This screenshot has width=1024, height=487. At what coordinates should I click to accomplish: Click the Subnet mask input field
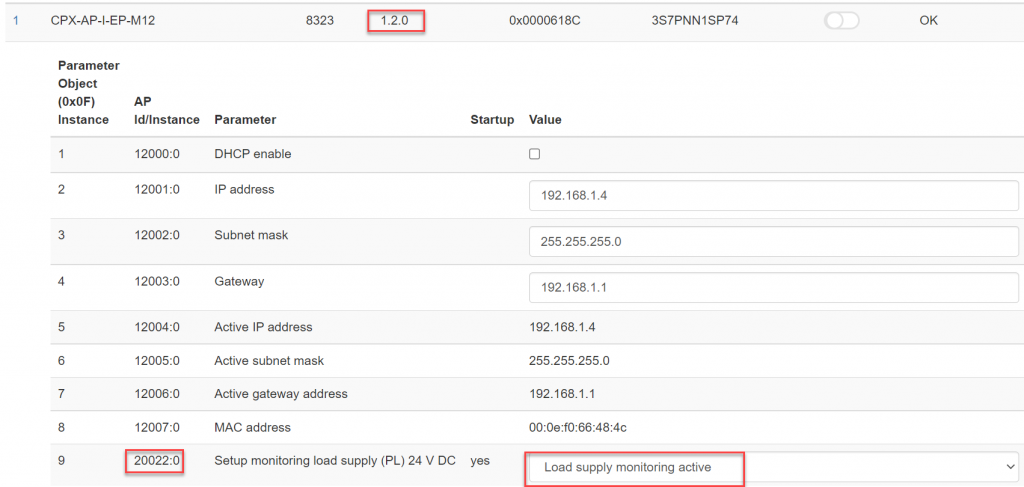pyautogui.click(x=774, y=242)
